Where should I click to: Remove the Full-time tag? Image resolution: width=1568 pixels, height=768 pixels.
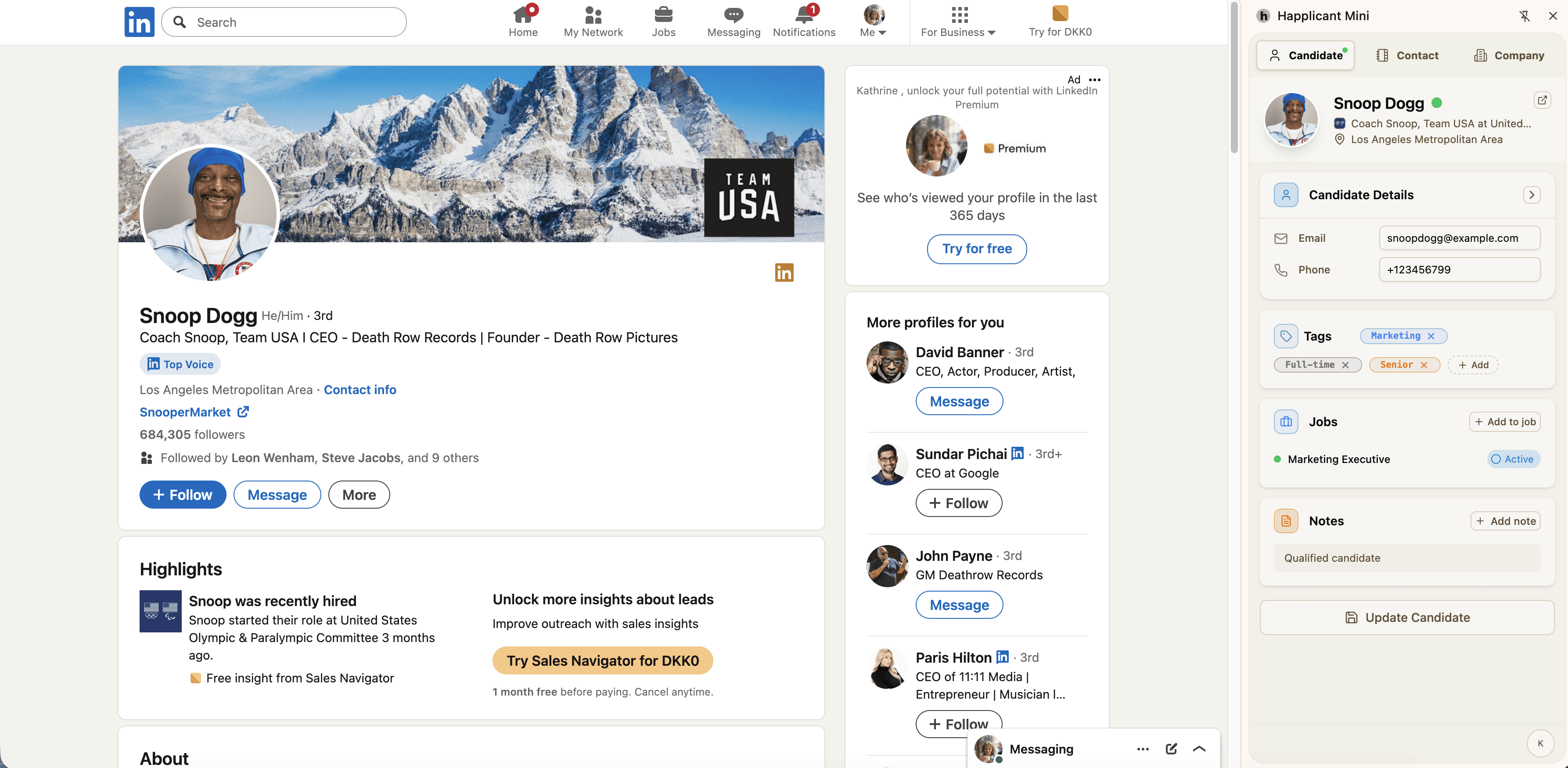[1346, 365]
